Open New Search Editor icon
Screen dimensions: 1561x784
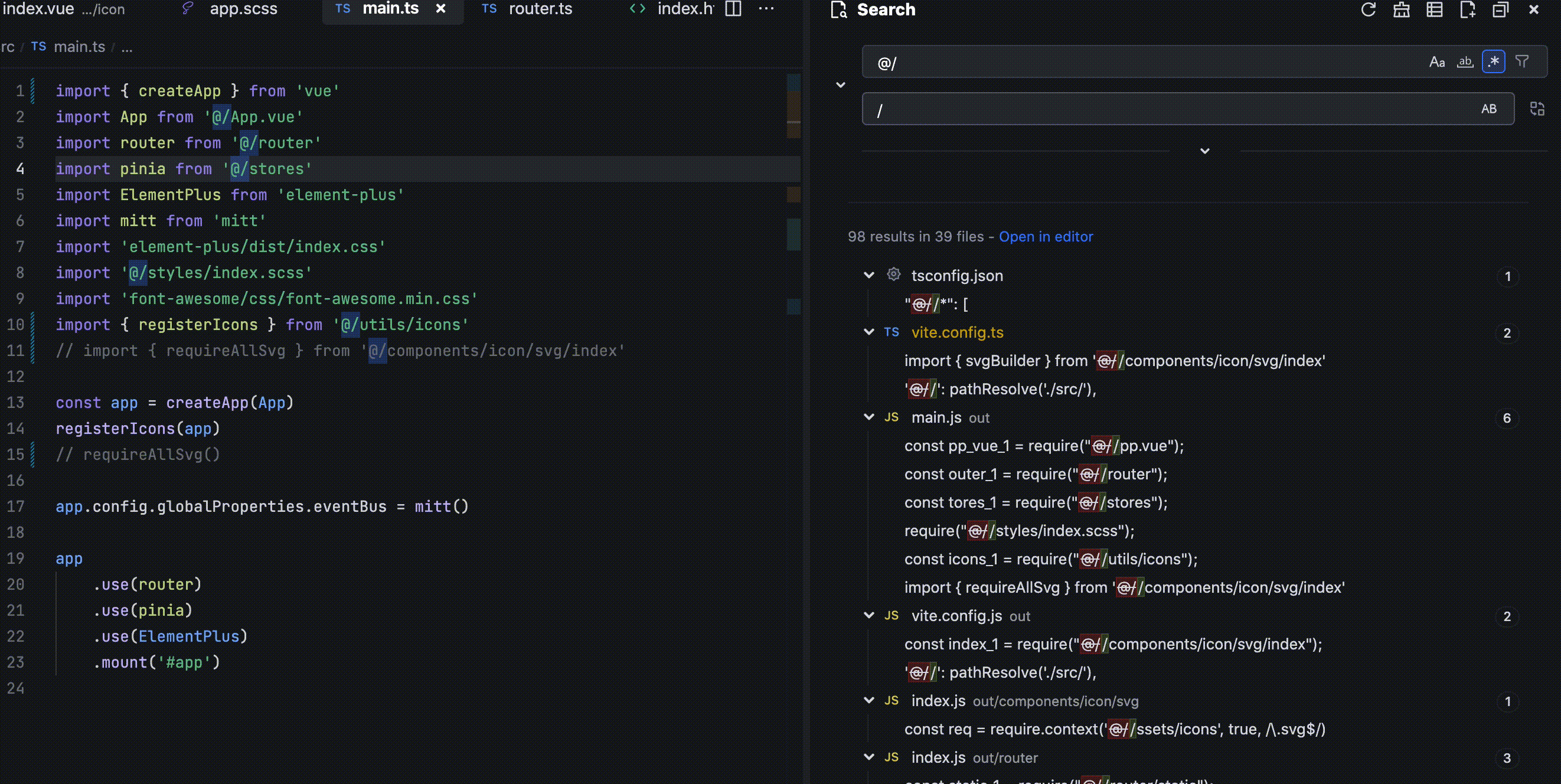pos(1467,9)
